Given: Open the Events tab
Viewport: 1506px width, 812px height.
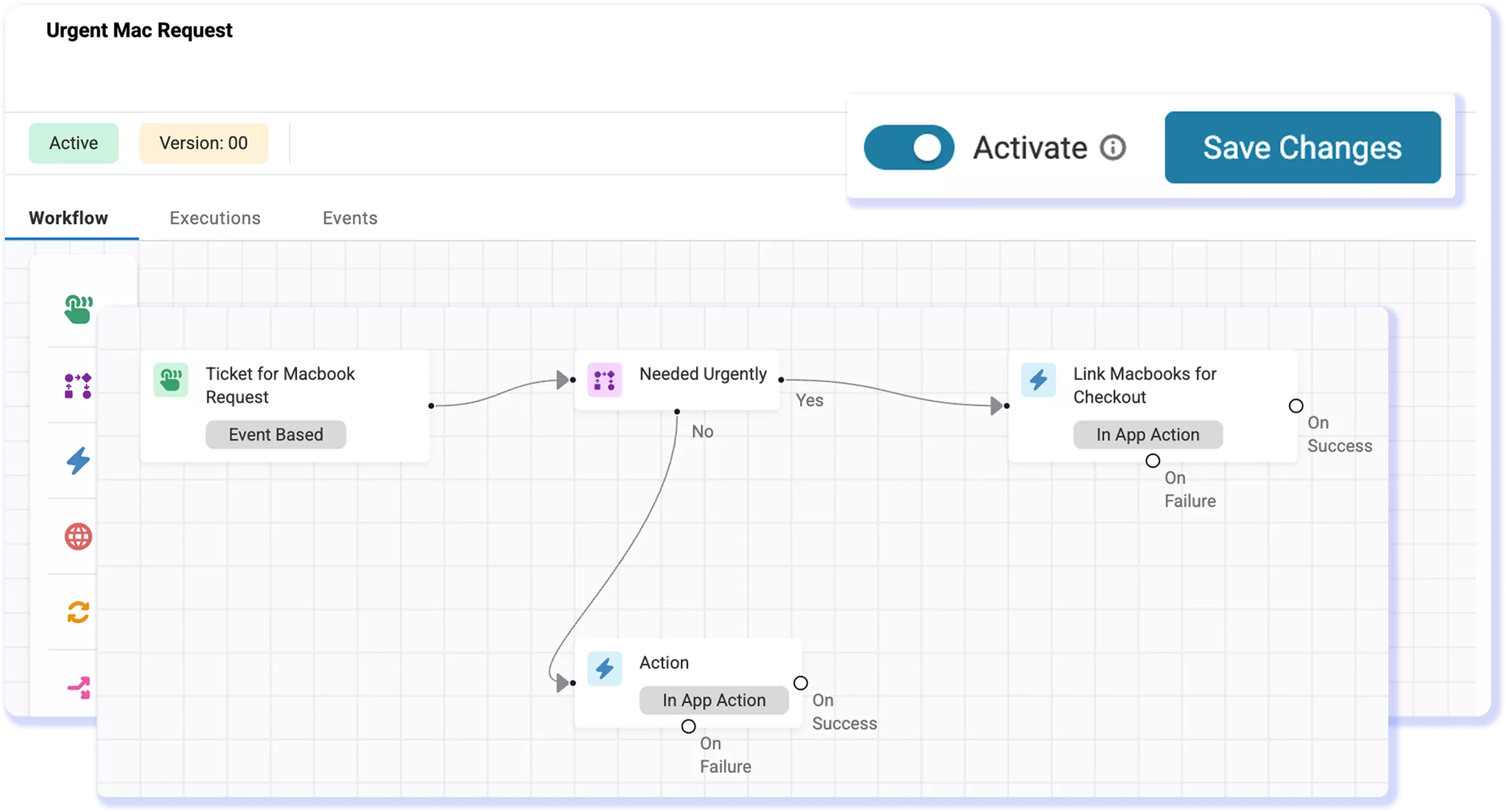Looking at the screenshot, I should (x=350, y=218).
